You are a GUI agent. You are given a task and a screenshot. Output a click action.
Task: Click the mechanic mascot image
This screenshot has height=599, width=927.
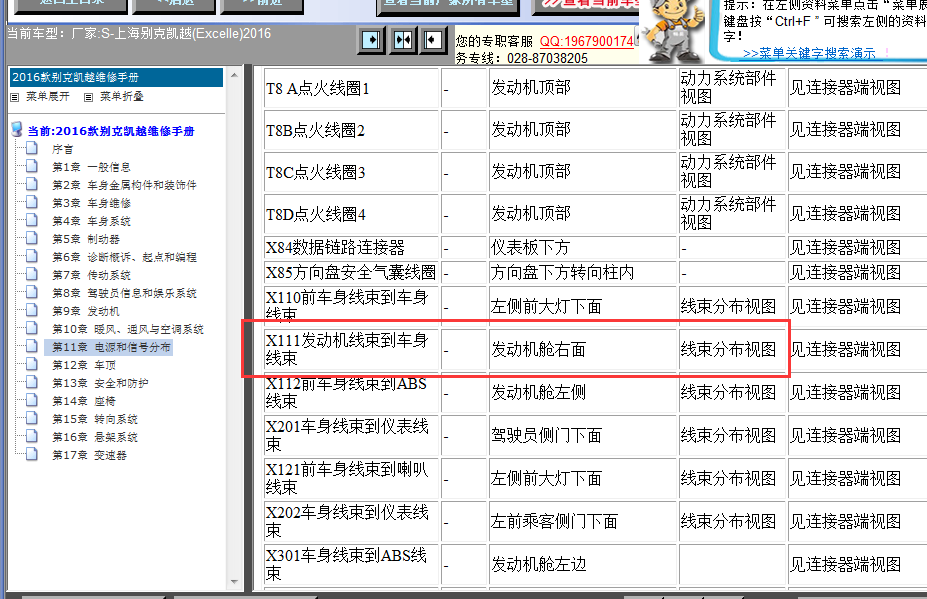point(675,30)
